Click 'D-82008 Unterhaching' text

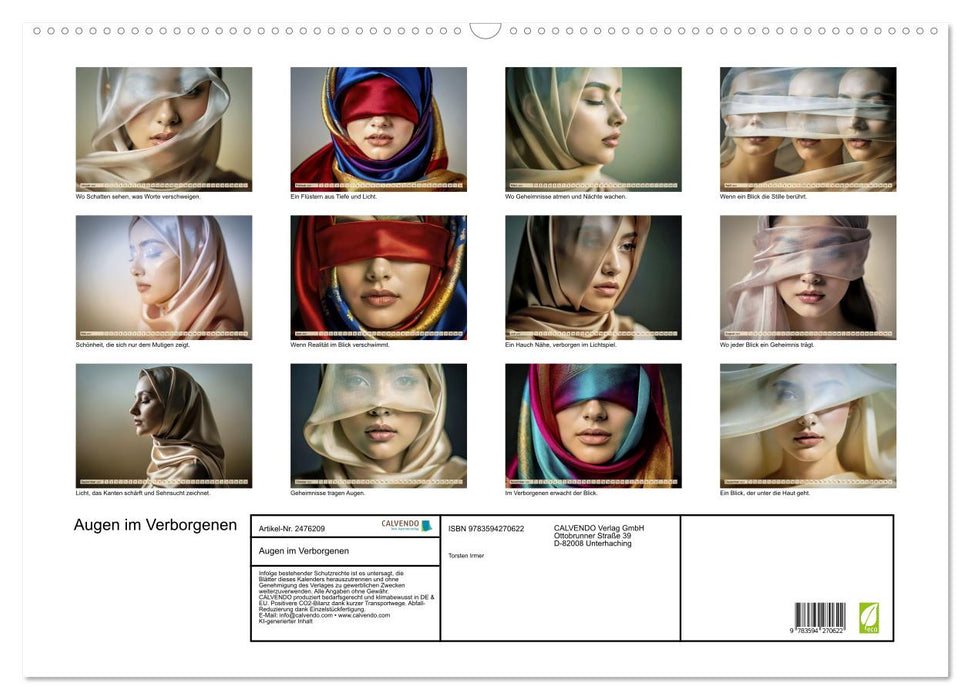[593, 543]
